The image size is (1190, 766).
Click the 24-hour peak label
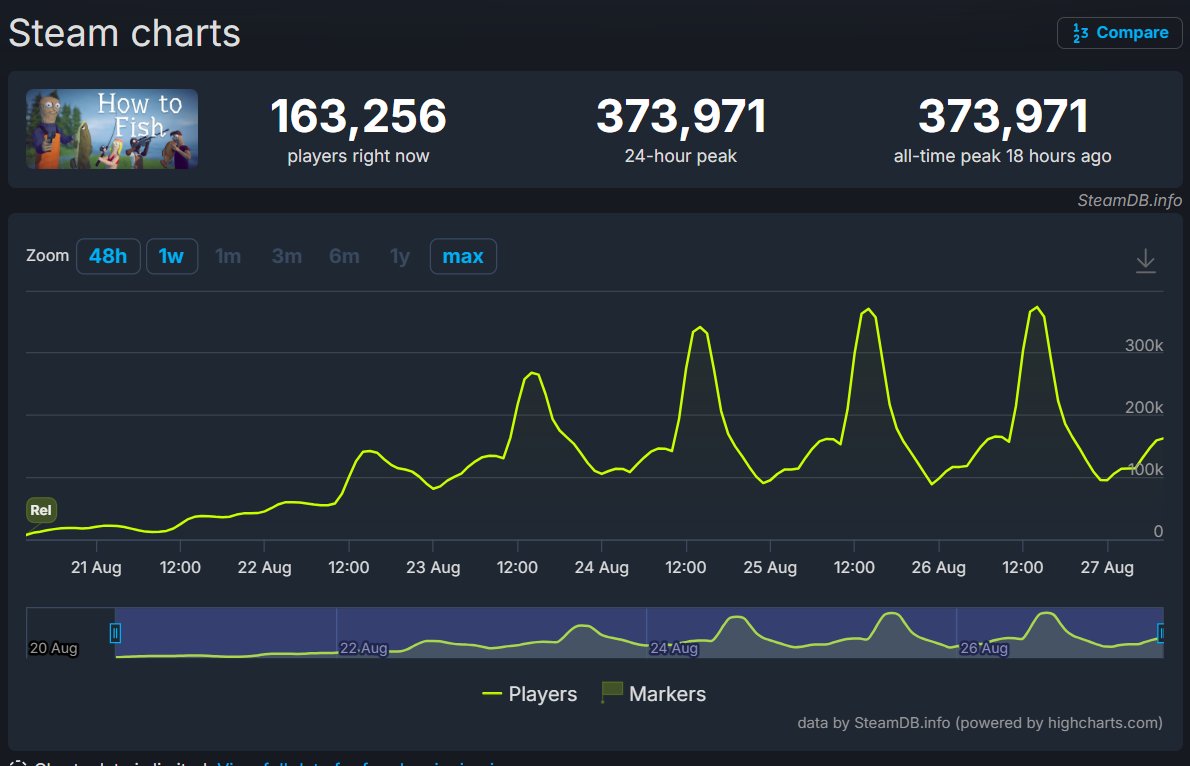coord(681,156)
